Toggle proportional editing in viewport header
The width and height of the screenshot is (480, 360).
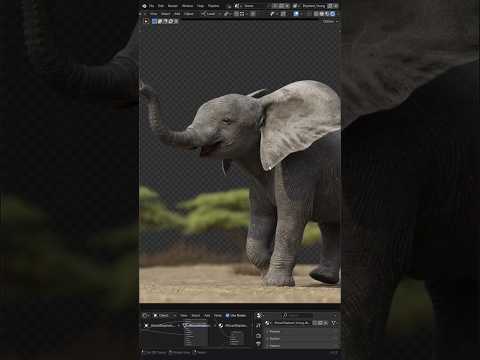253,14
